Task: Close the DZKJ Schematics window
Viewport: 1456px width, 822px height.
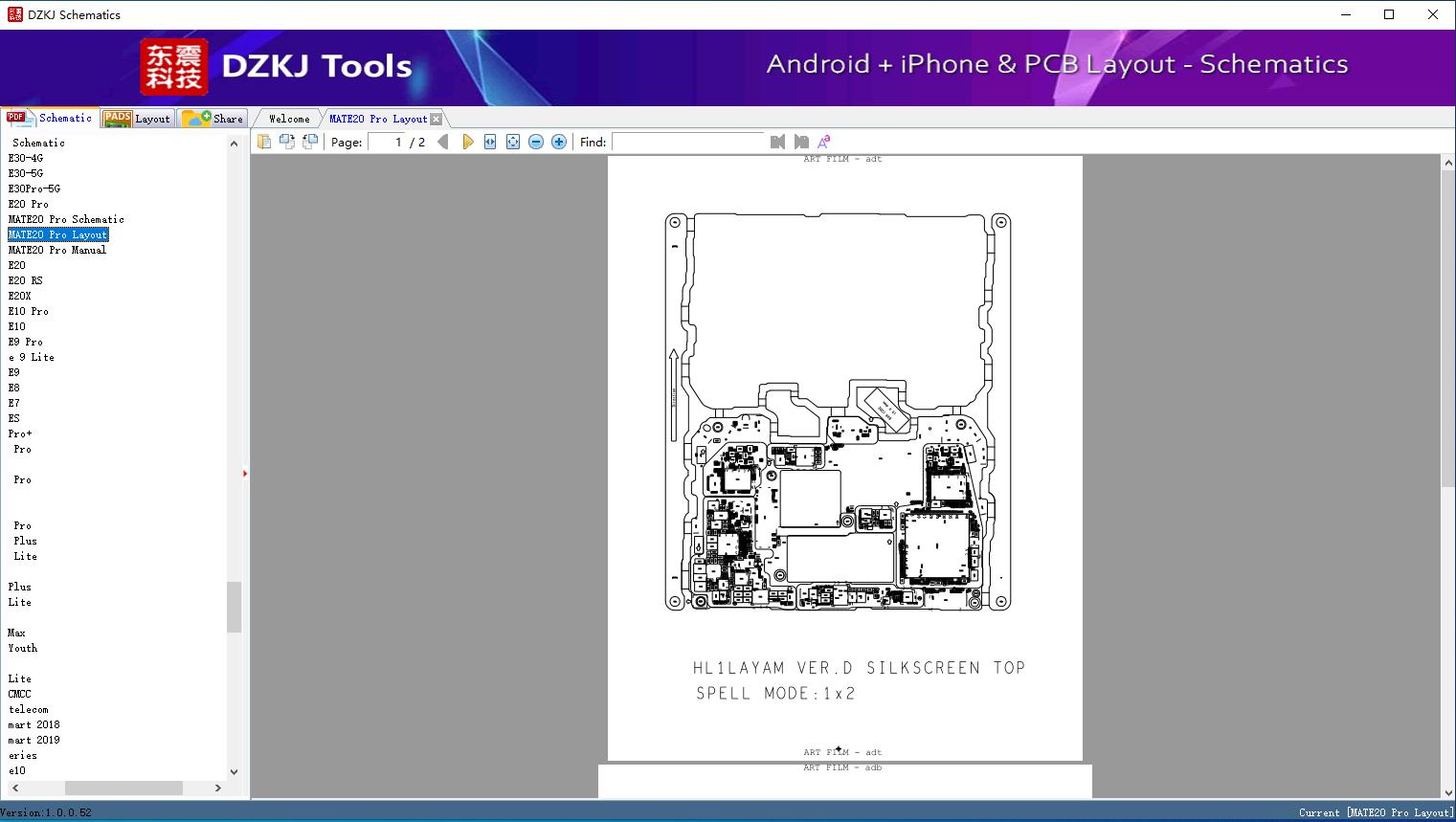Action: [1433, 14]
